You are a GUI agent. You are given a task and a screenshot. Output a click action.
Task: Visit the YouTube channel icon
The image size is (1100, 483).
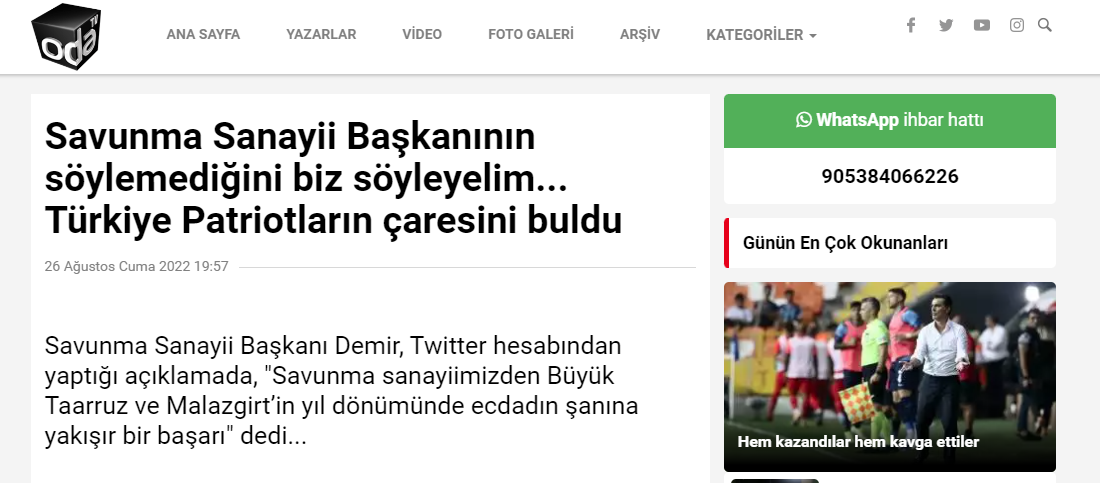(x=981, y=25)
